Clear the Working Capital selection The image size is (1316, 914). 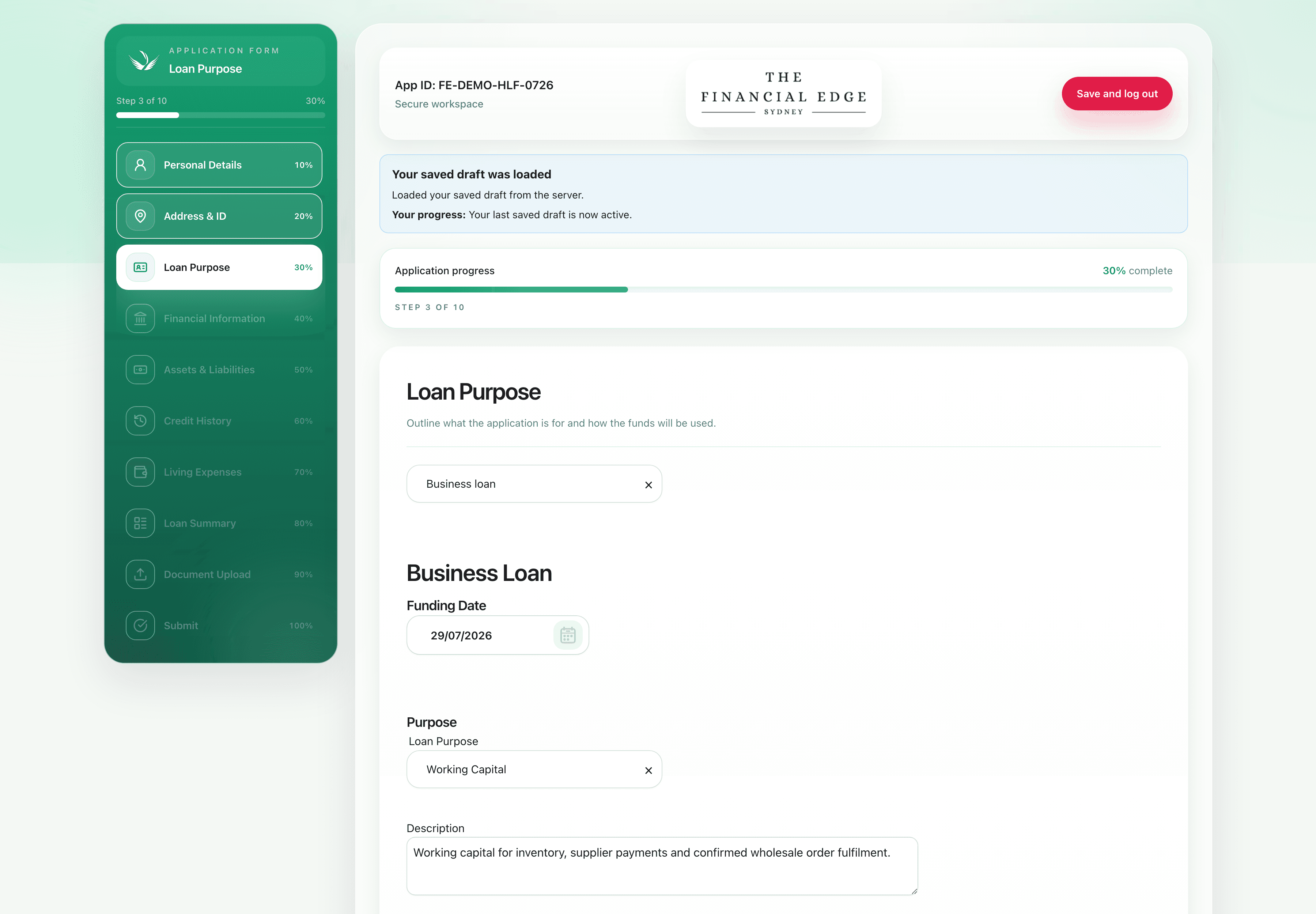tap(648, 770)
